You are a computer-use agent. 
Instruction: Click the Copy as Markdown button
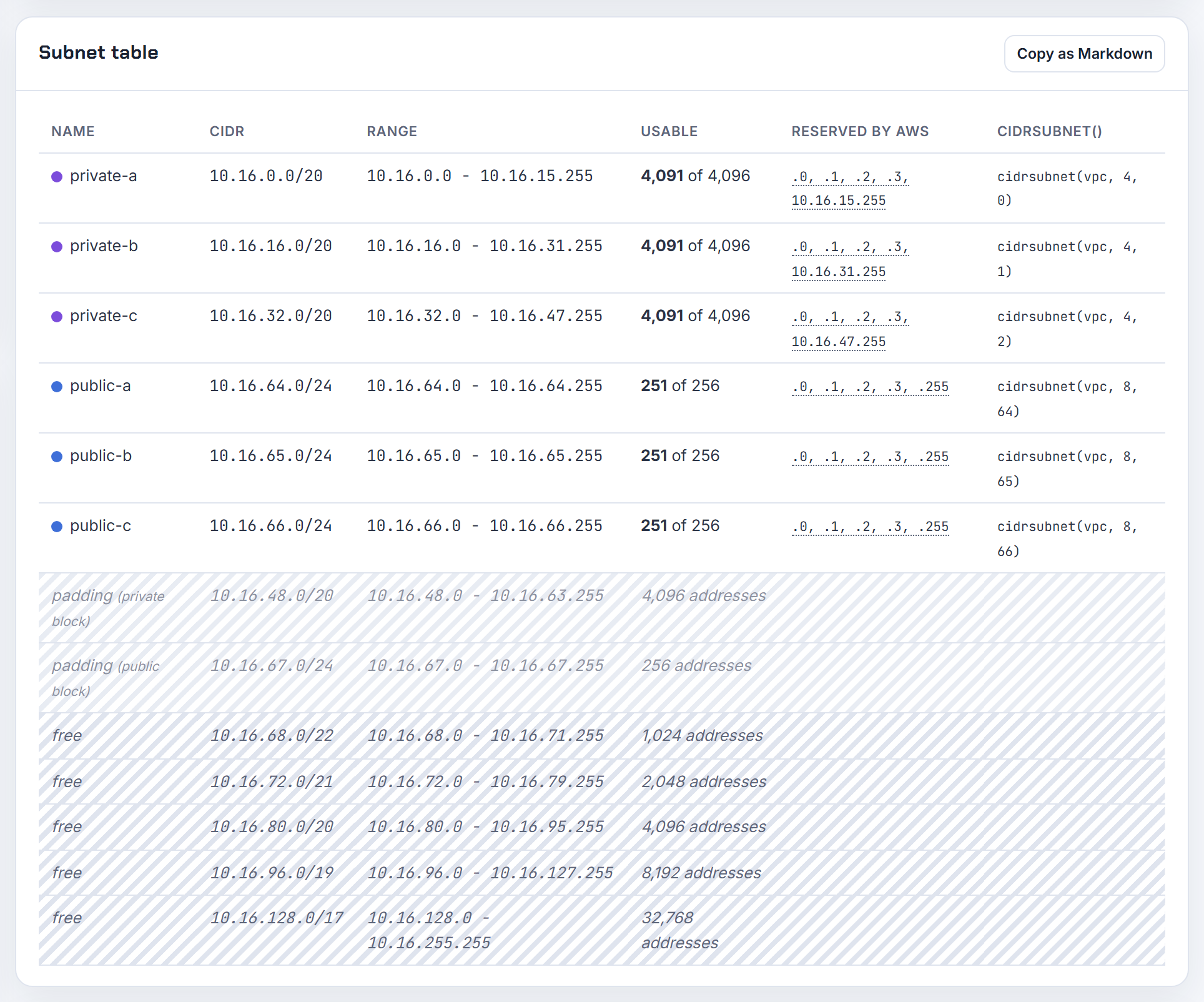pos(1084,54)
